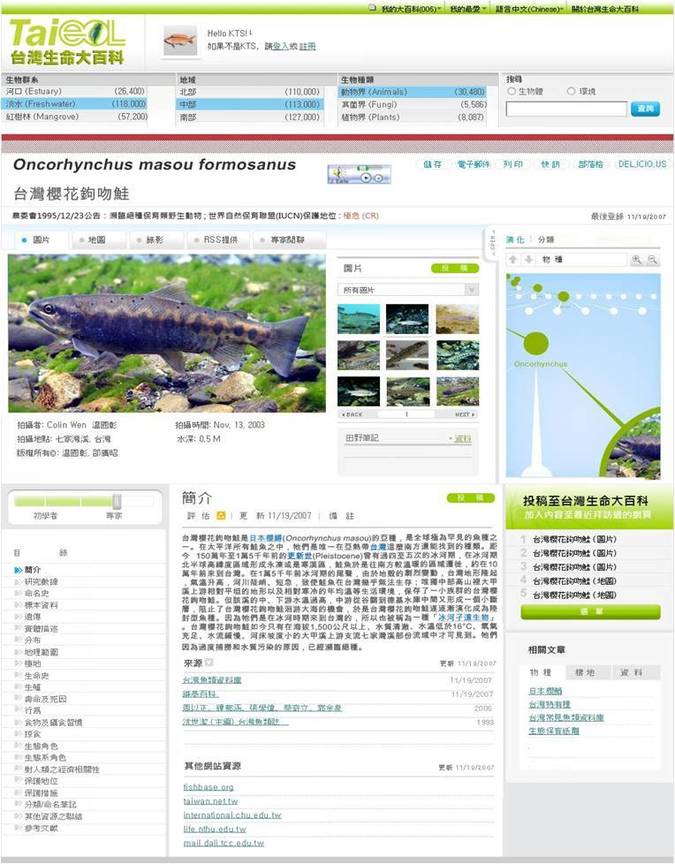Select the 動物界 (Animals) row

[x=413, y=91]
